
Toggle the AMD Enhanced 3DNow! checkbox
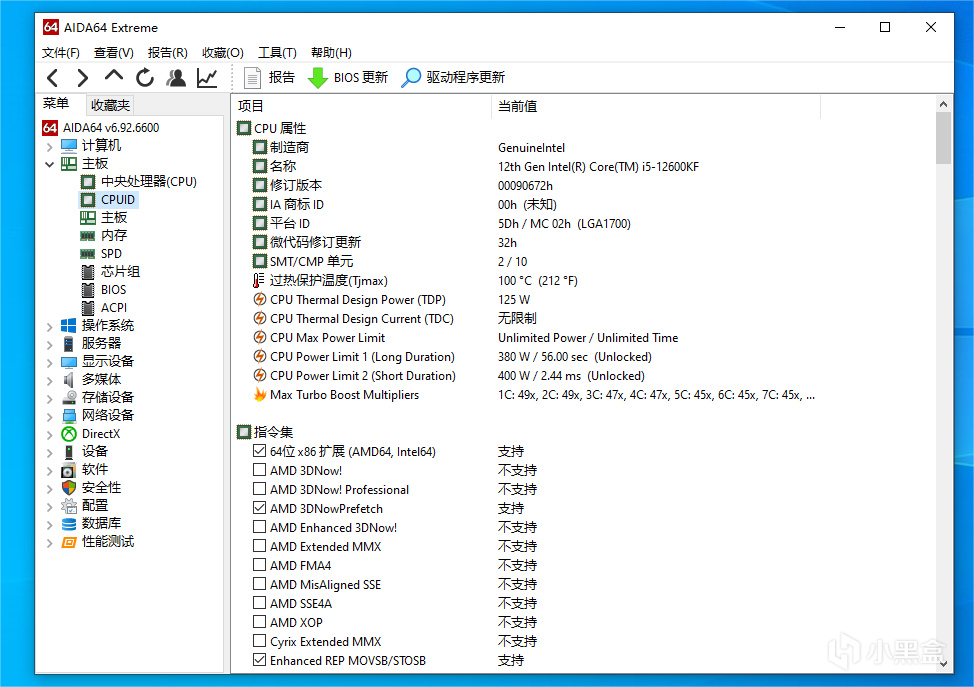[260, 527]
